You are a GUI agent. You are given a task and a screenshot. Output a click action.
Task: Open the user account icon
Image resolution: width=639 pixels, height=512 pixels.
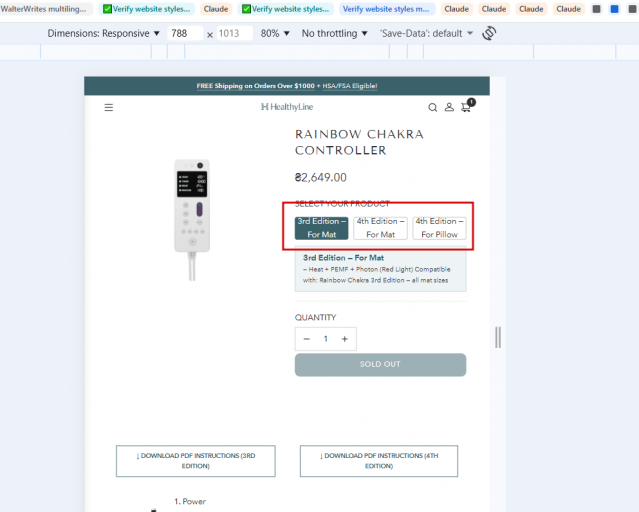tap(449, 107)
